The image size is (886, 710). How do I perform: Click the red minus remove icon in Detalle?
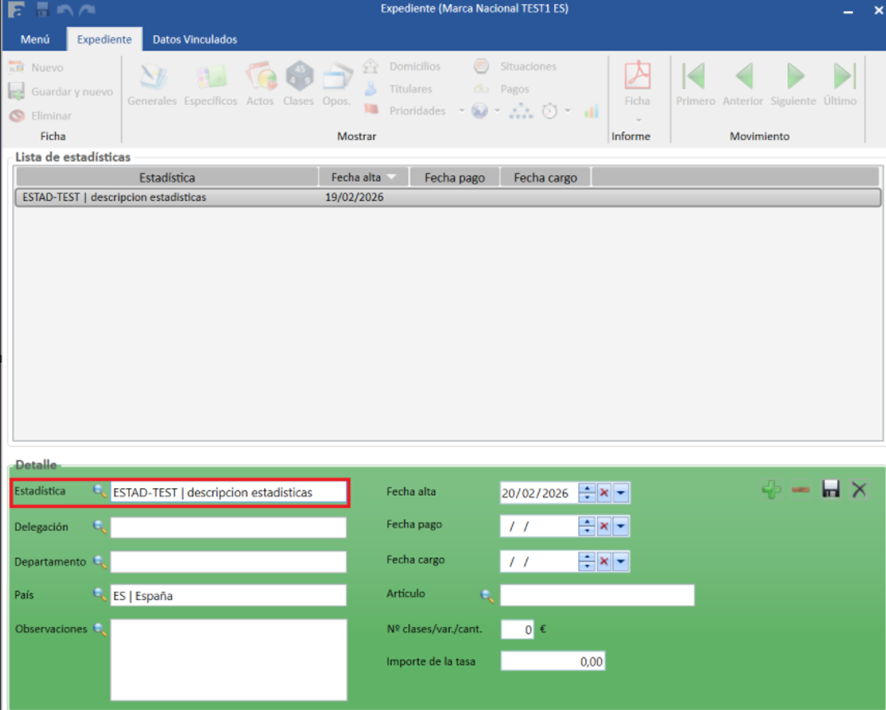point(800,490)
